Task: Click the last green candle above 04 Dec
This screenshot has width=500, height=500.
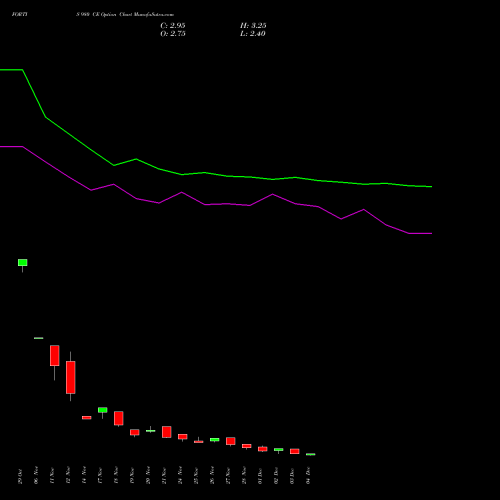Action: point(311,454)
